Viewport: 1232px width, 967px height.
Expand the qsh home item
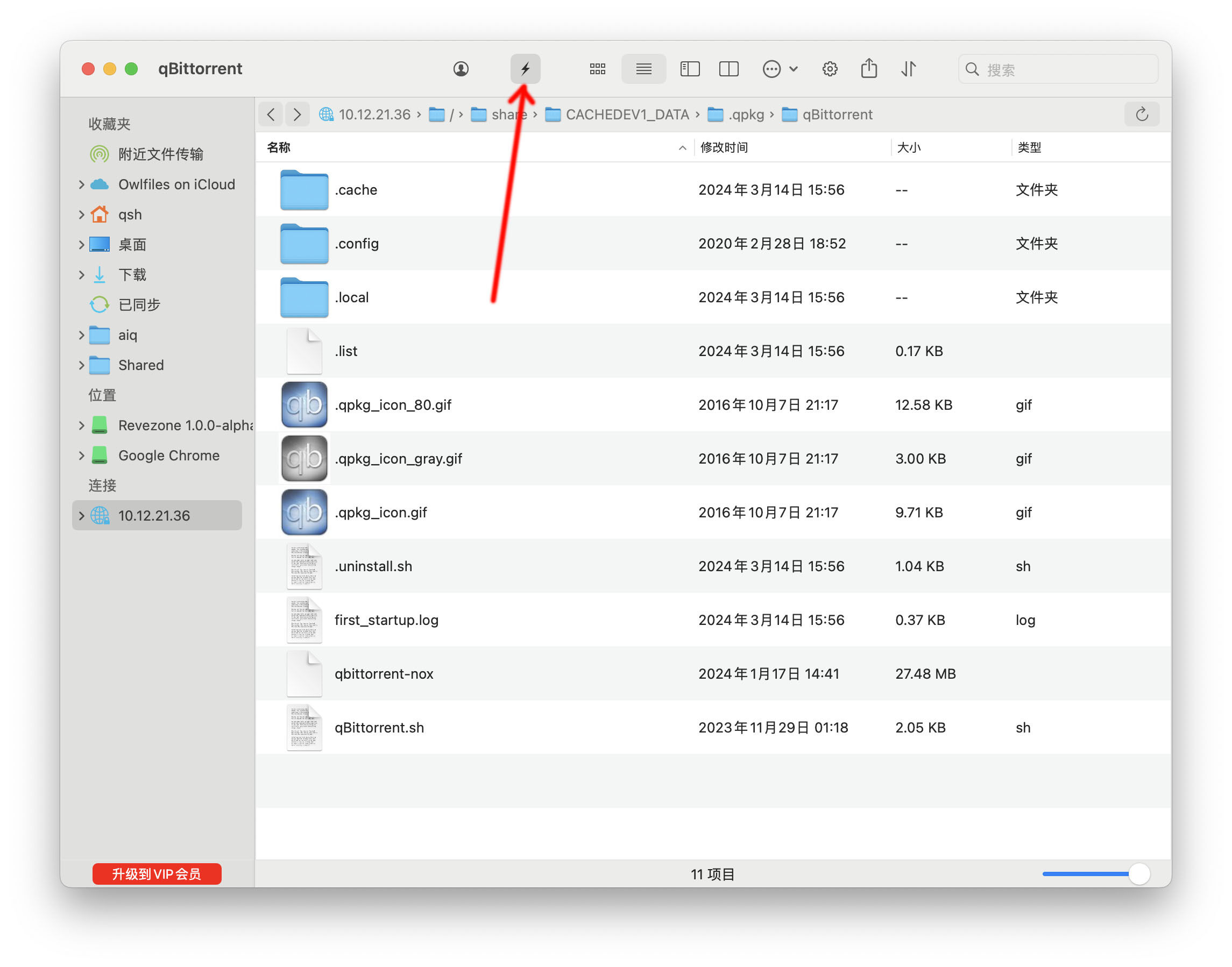click(81, 215)
